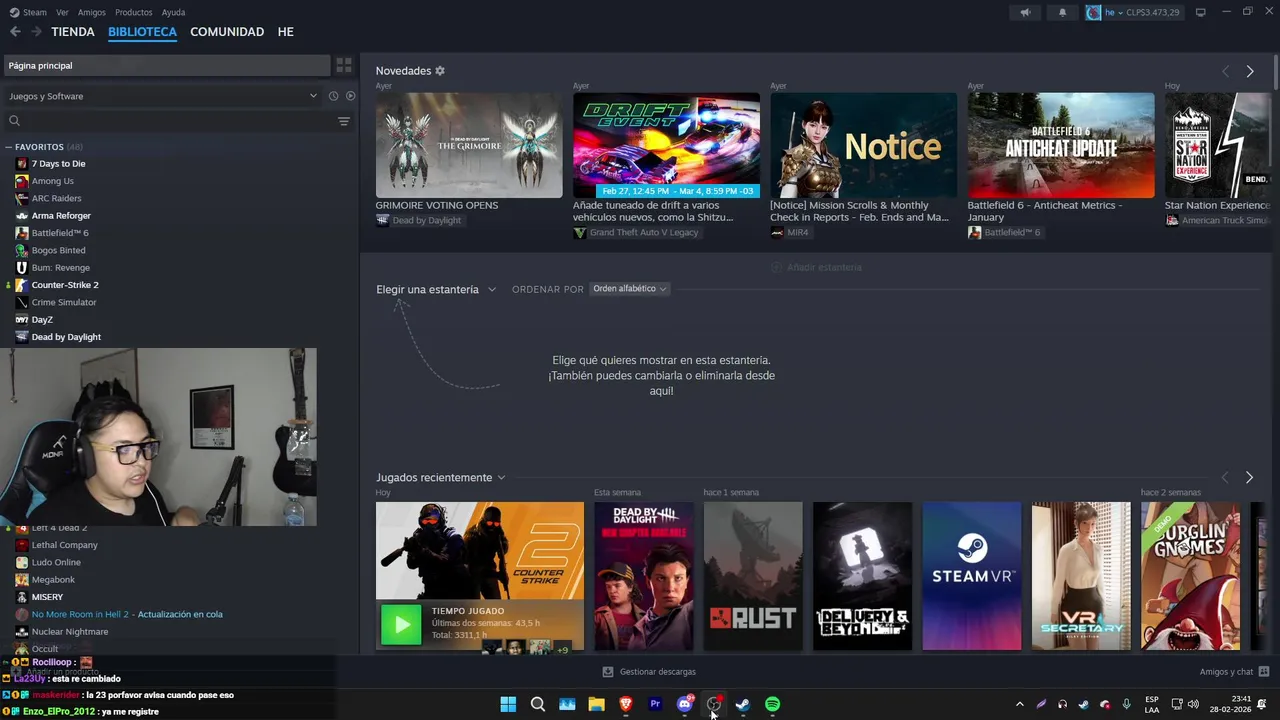The height and width of the screenshot is (720, 1280).
Task: Open GRIMOIRE VOTING OPENS news thumbnail
Action: click(x=469, y=145)
